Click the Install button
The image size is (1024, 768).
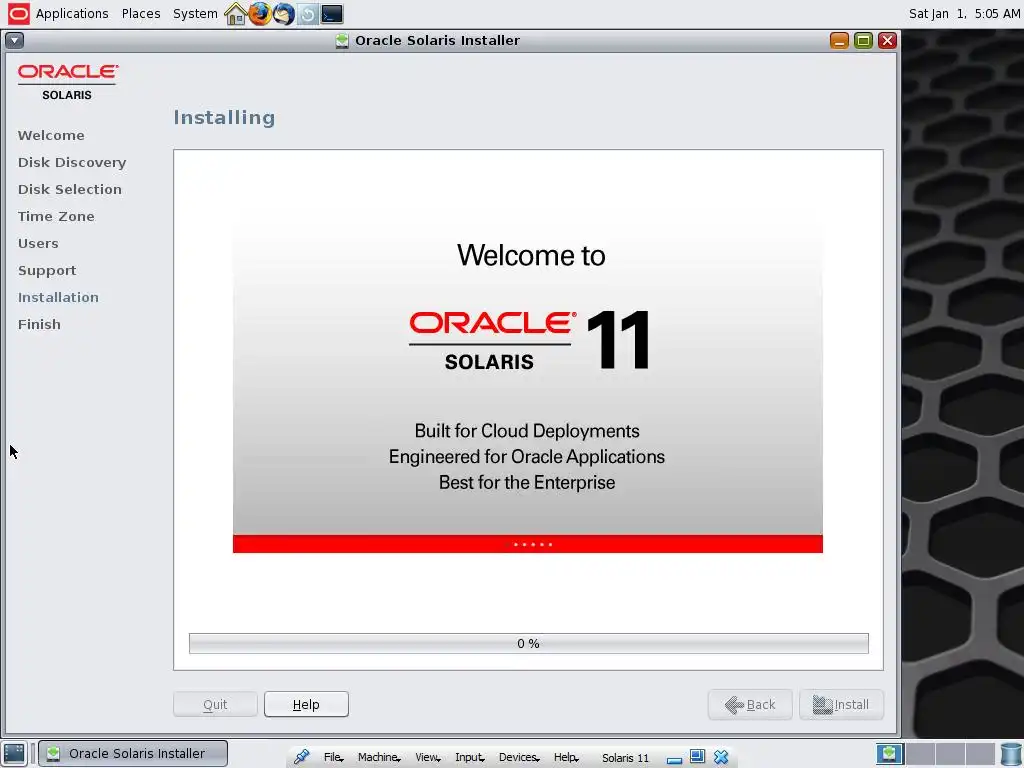(841, 704)
